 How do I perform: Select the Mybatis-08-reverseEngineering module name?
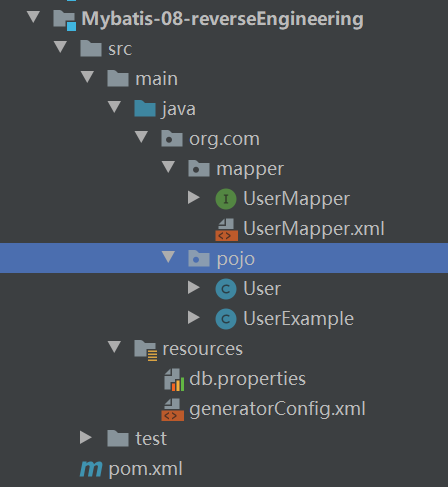click(x=223, y=19)
